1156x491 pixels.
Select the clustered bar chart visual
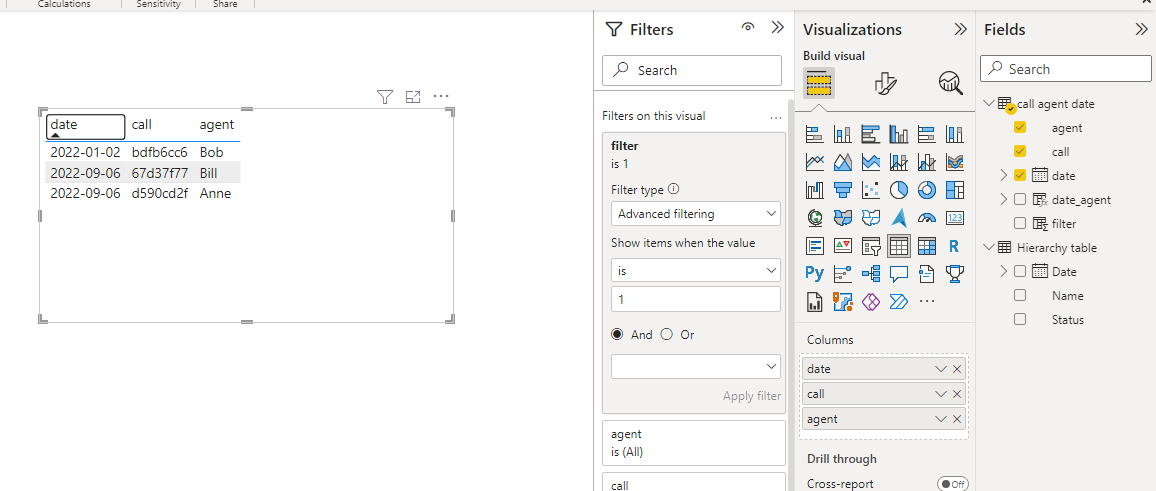[x=870, y=134]
